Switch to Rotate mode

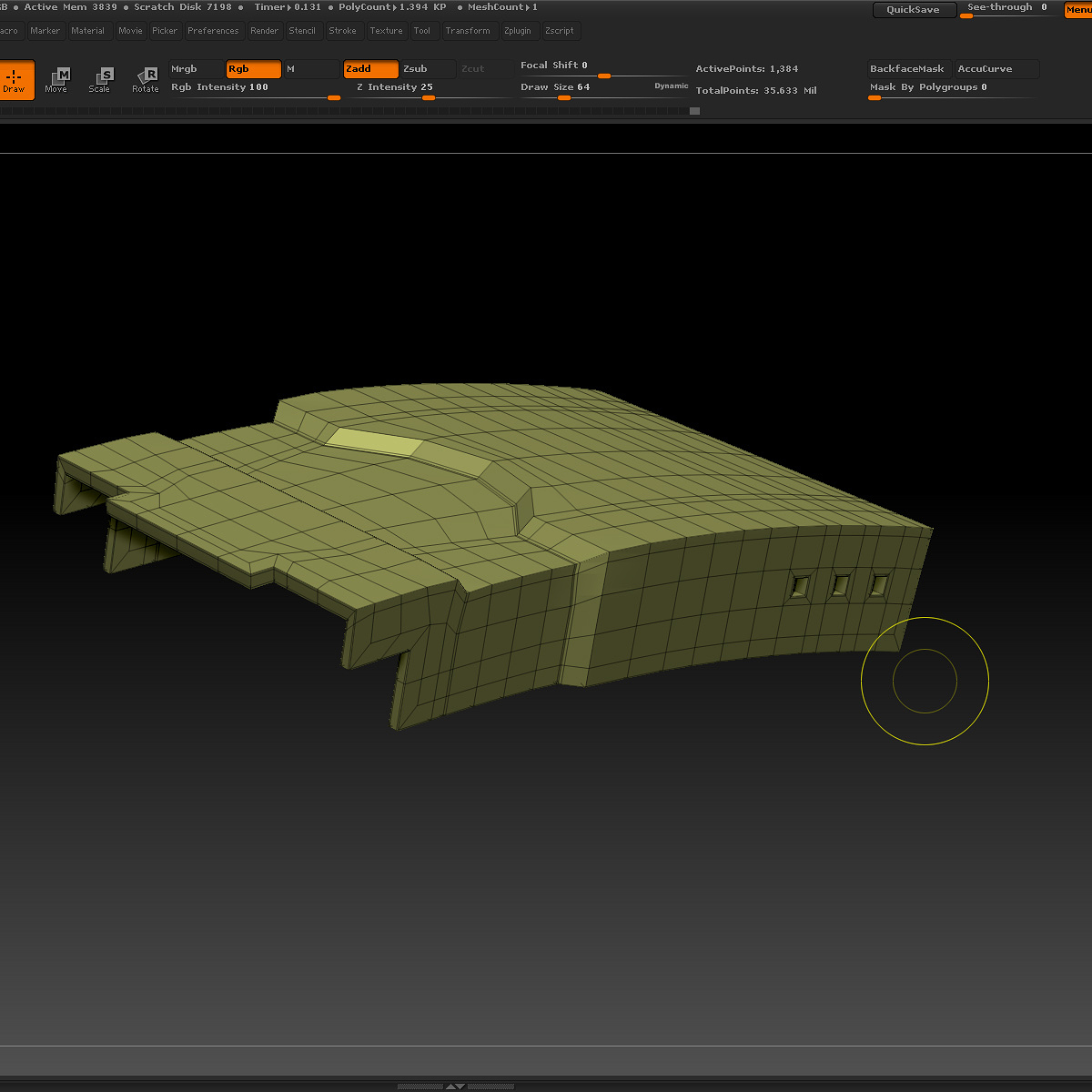point(146,80)
